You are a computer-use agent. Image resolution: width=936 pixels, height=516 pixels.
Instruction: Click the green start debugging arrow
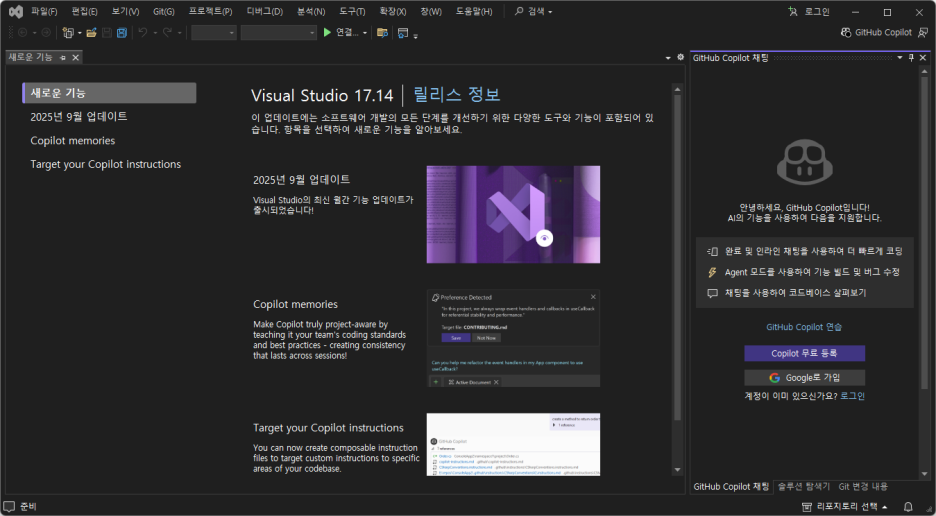coord(327,33)
